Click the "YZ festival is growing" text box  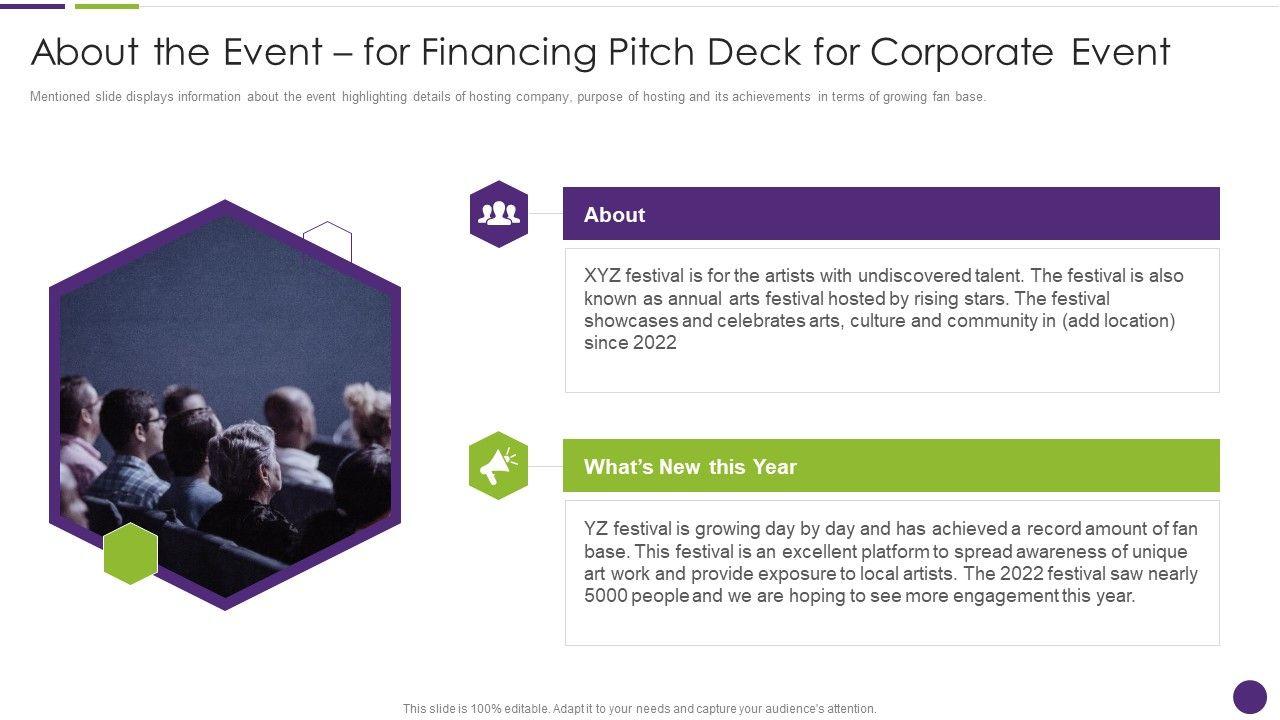tap(891, 572)
